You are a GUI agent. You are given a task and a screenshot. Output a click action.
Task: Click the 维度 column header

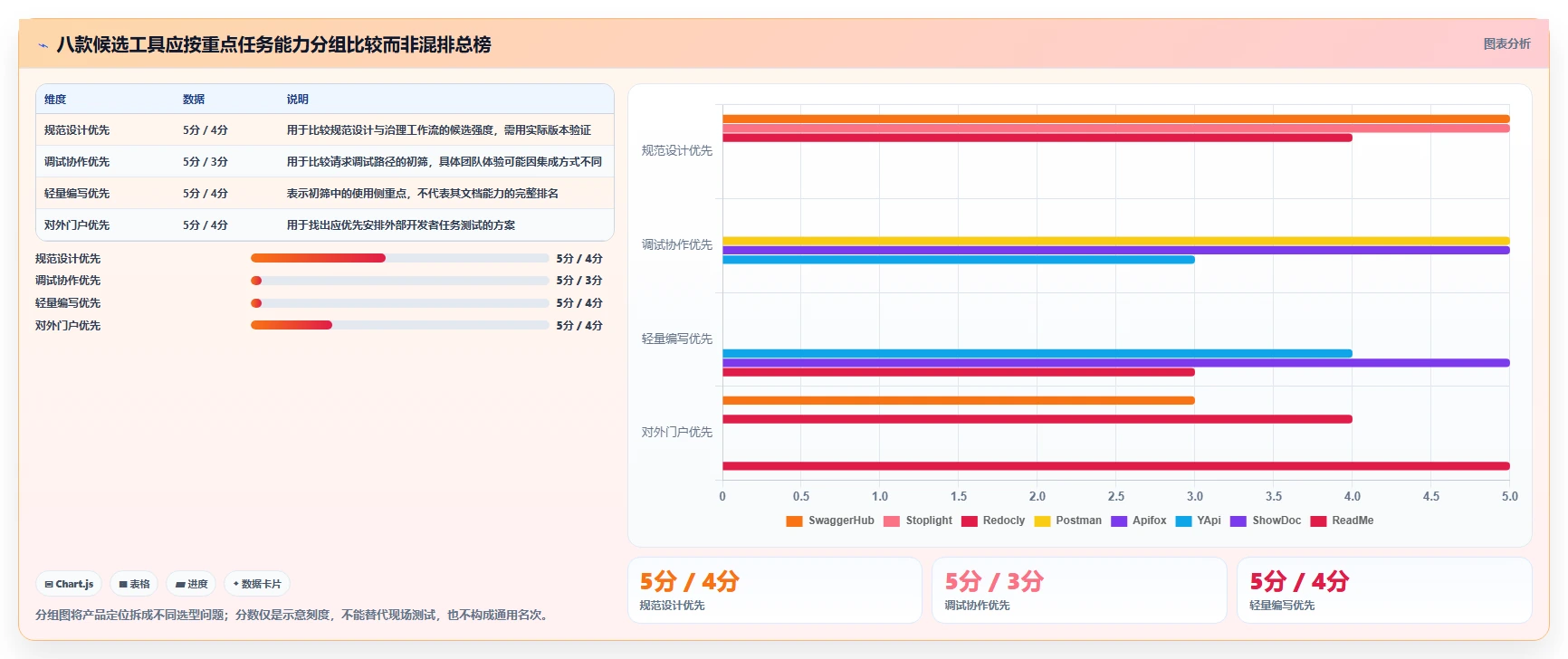tap(55, 100)
